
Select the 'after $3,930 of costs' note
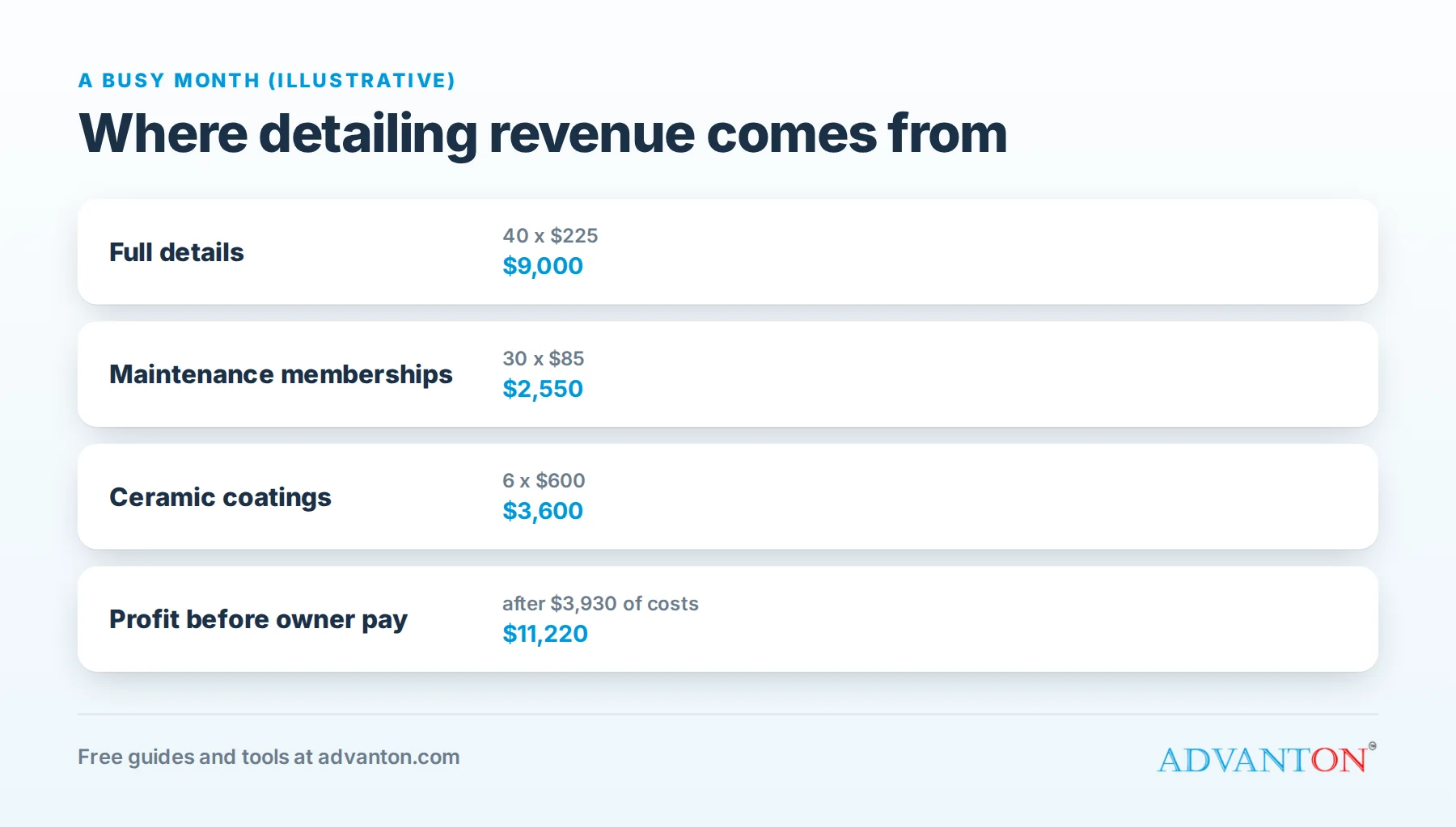600,603
